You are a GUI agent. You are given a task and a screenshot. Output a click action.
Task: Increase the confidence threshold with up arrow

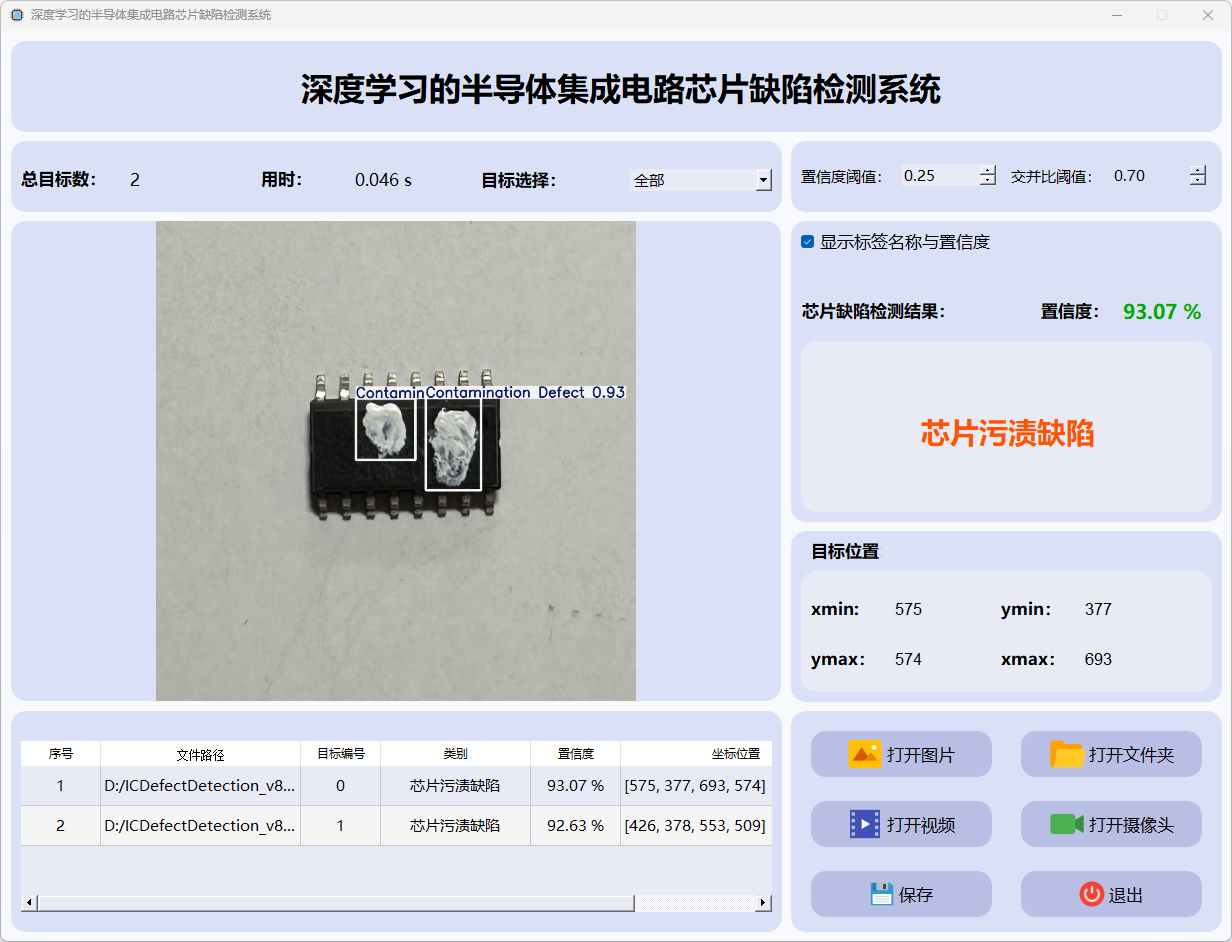tap(988, 170)
